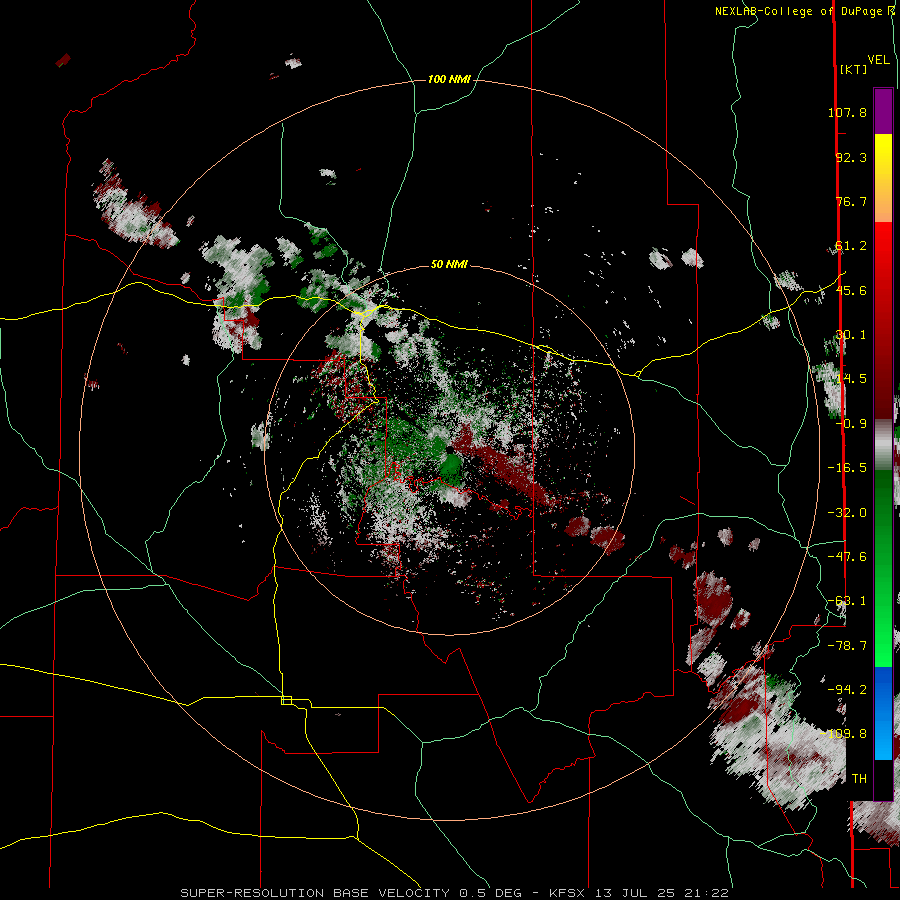The width and height of the screenshot is (900, 900).
Task: Select the 30.1 velocity scale value
Action: click(x=851, y=334)
